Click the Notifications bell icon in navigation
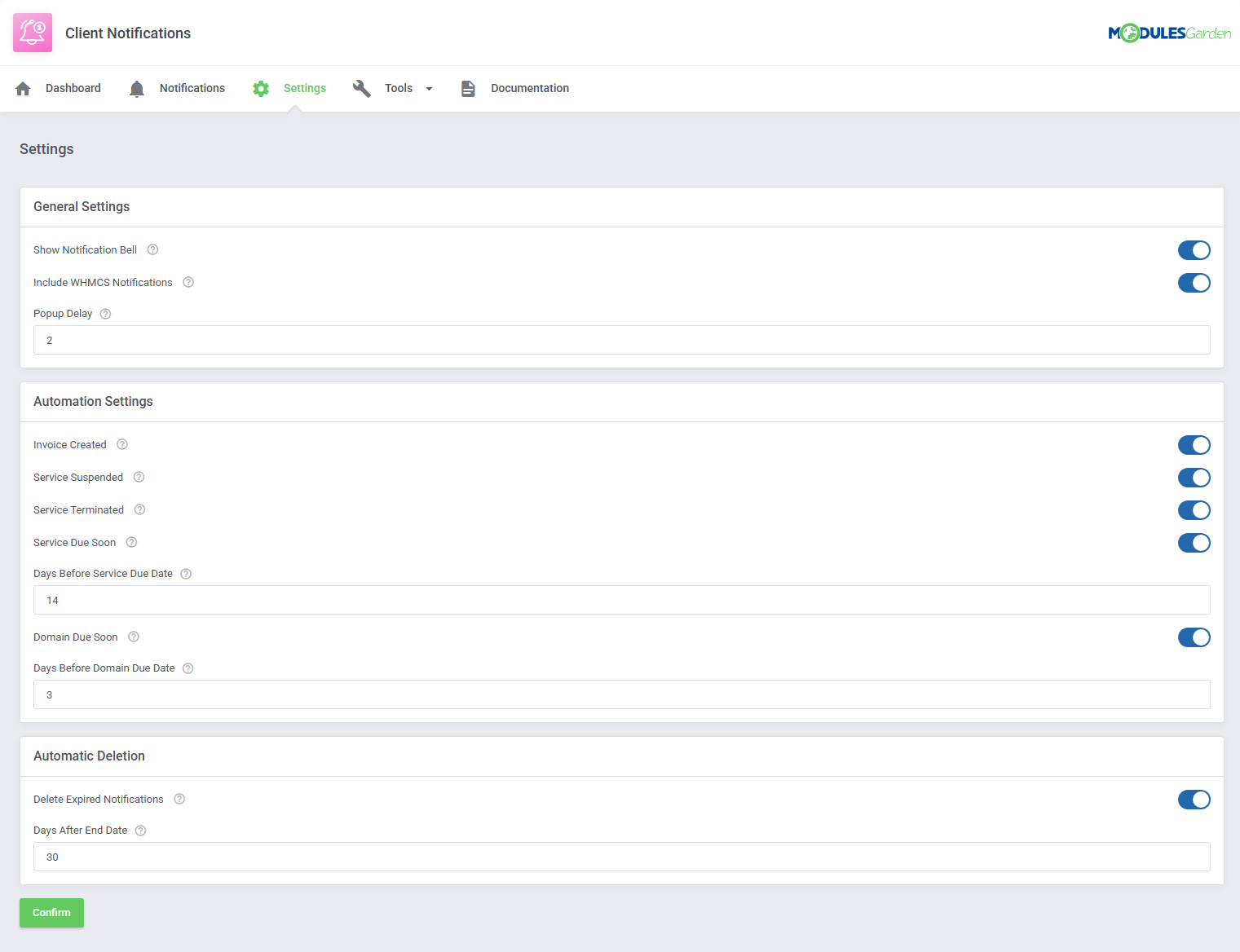The height and width of the screenshot is (952, 1240). [x=137, y=89]
